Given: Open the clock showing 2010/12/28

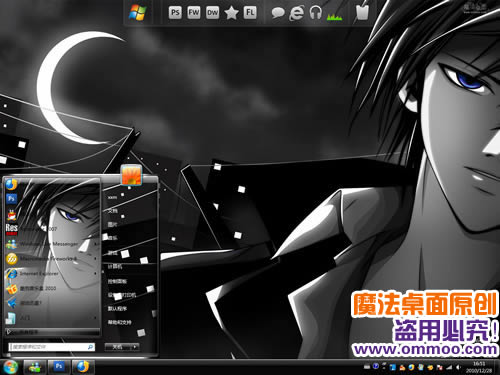Looking at the screenshot, I should point(479,367).
